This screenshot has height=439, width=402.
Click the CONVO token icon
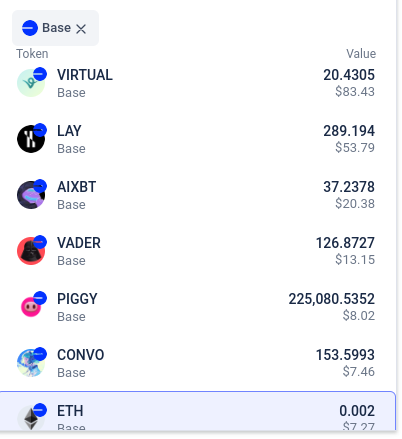[31, 363]
